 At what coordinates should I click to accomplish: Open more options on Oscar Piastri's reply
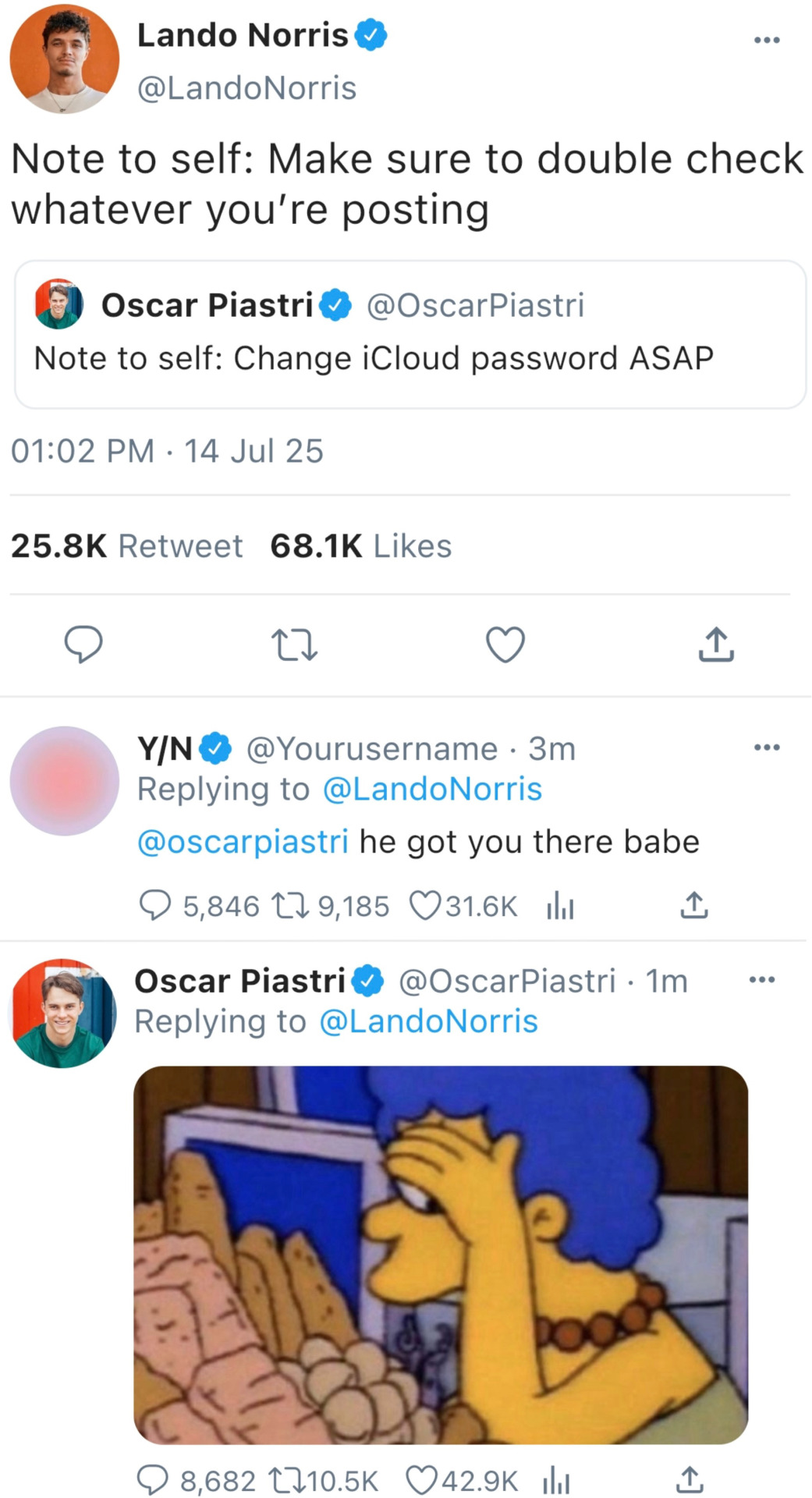point(762,979)
